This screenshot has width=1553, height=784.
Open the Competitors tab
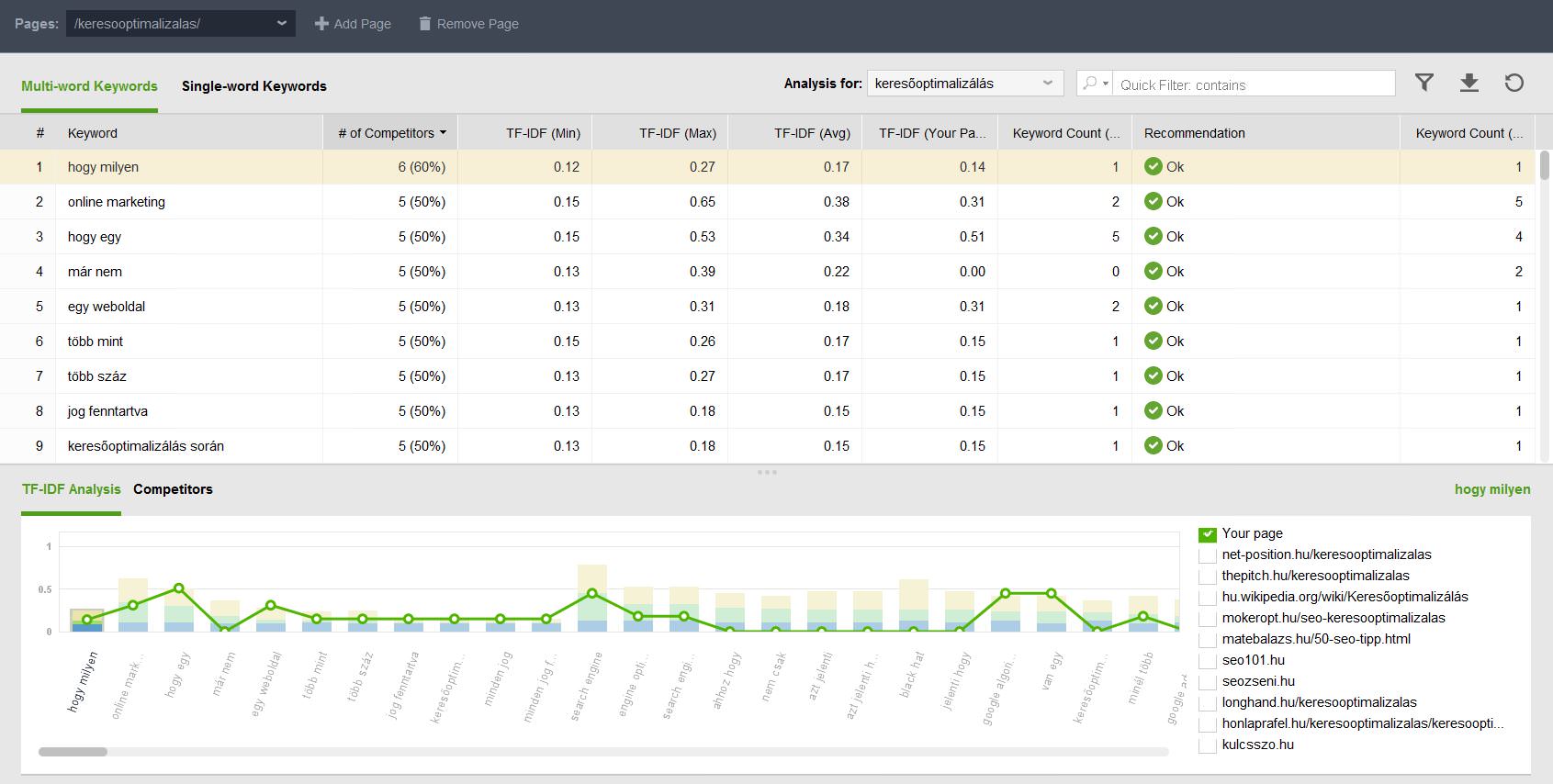click(x=173, y=489)
